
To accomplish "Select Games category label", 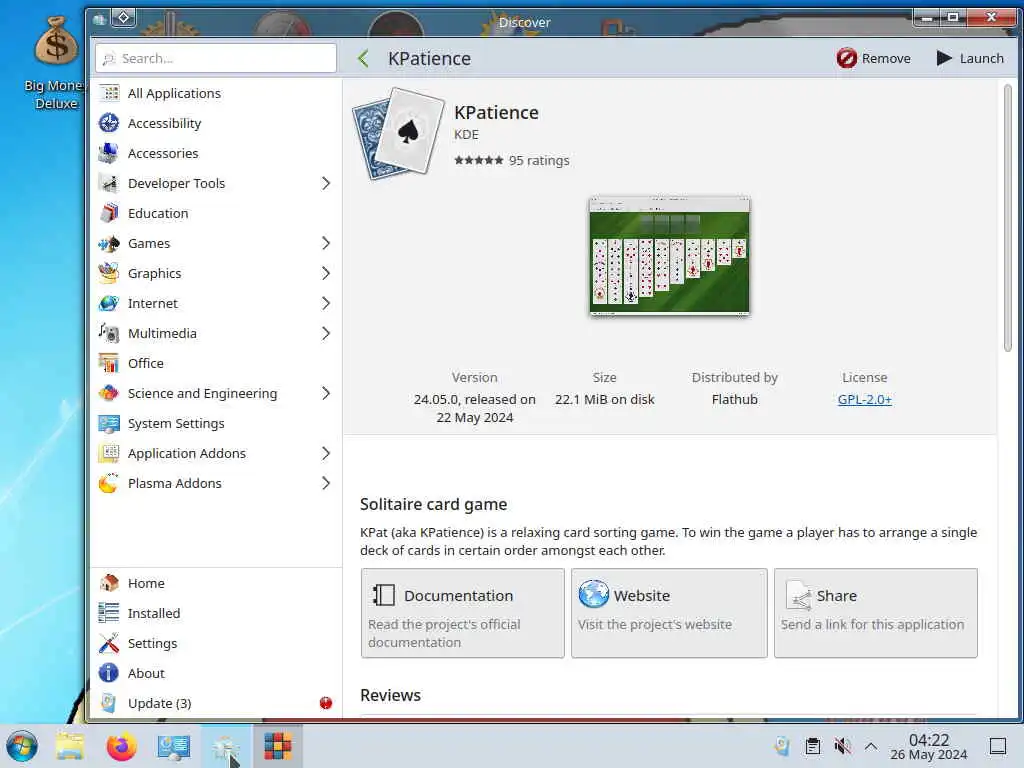I will point(149,244).
